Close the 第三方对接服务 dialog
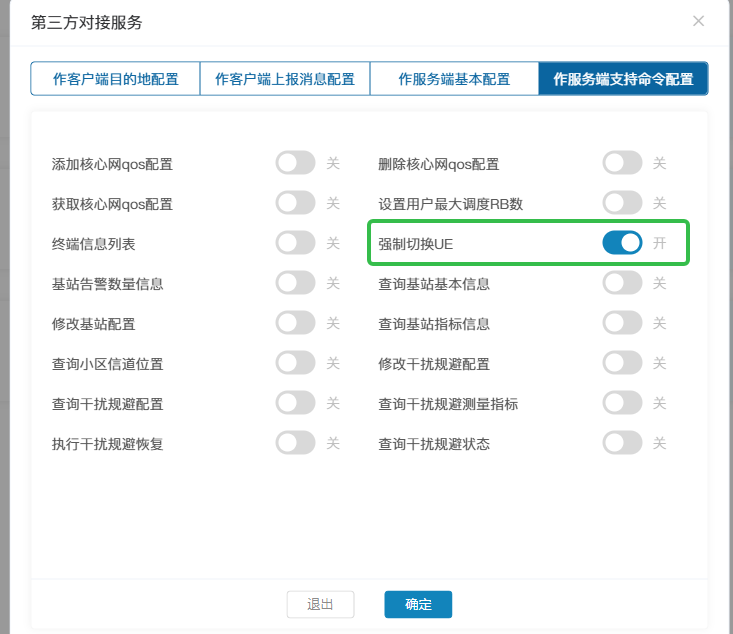733x634 pixels. [698, 21]
